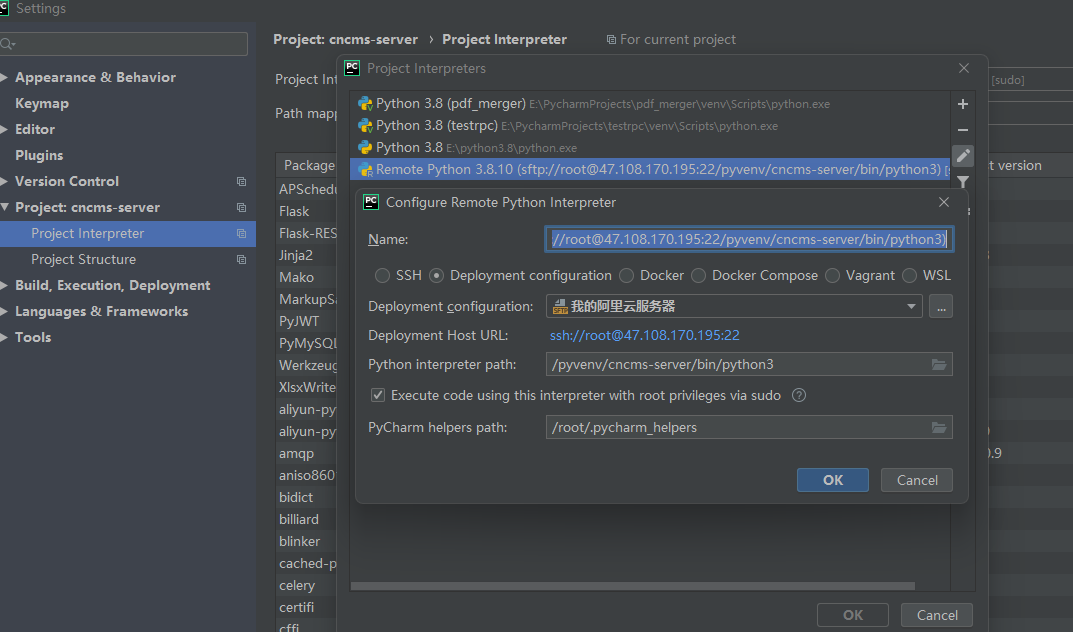Select the certifi package row
This screenshot has width=1073, height=632.
coord(306,607)
